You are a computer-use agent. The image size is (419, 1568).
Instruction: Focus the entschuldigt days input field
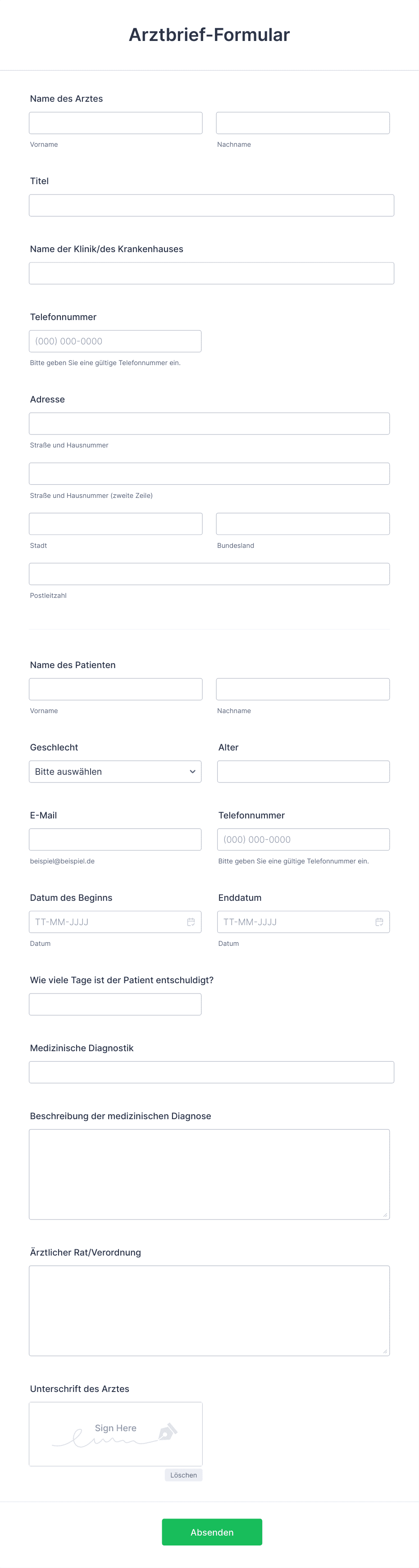(x=115, y=1004)
